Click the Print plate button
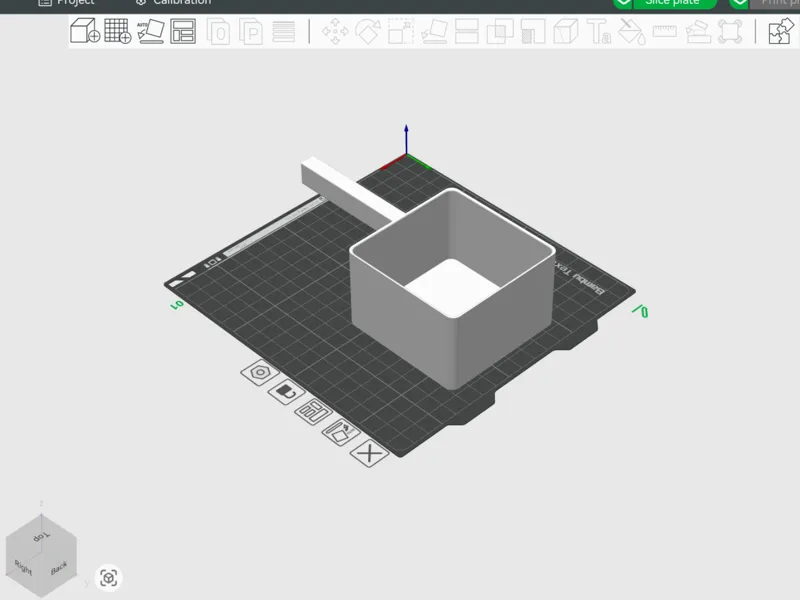Screen dimensions: 800x600 [x=776, y=3]
